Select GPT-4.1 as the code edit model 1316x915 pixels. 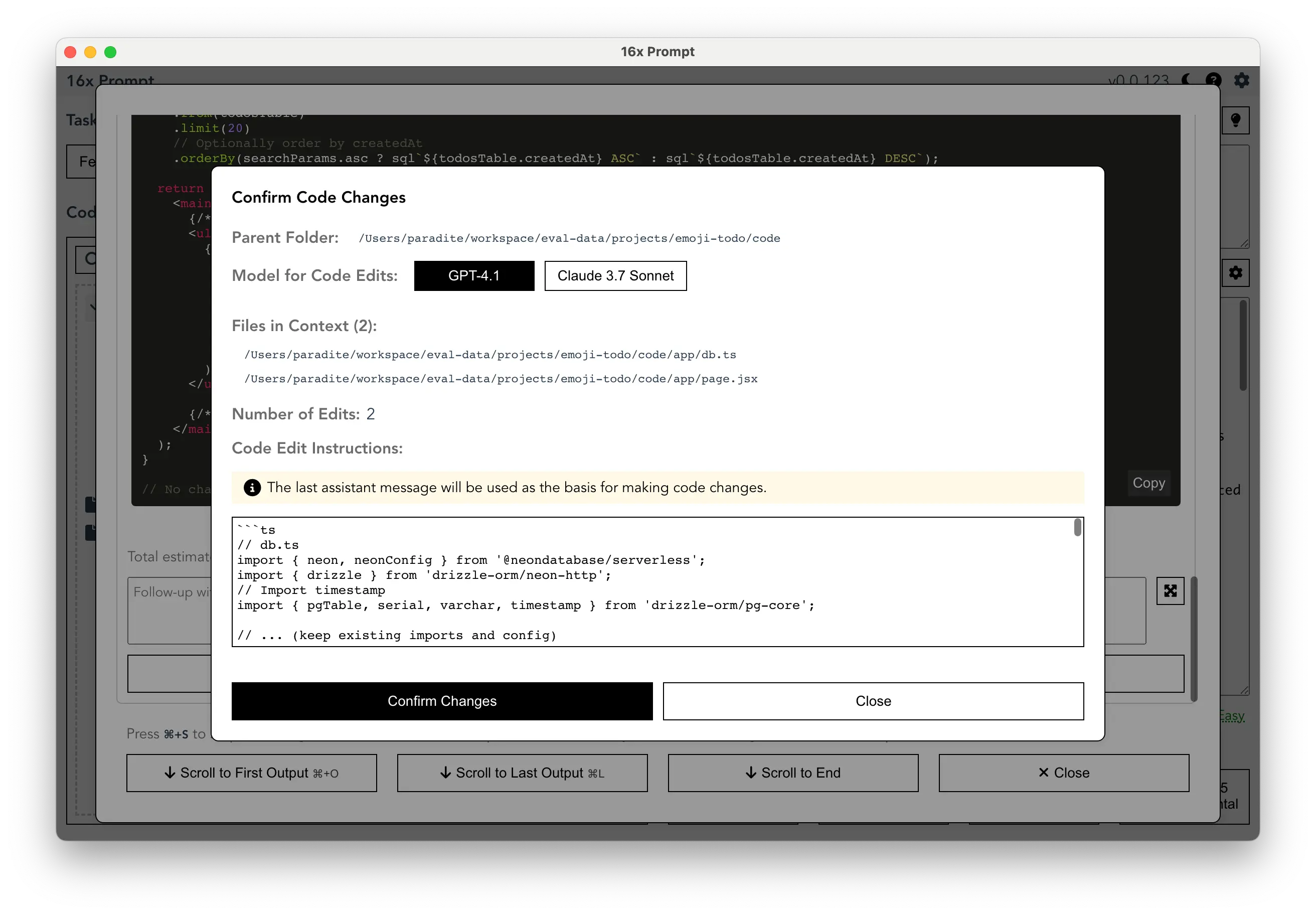click(x=474, y=276)
